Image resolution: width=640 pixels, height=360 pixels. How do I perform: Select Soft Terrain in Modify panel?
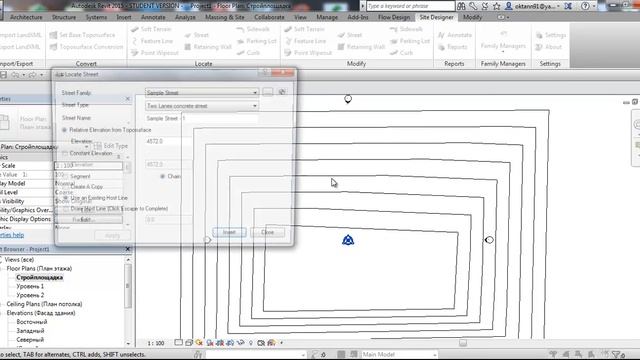click(304, 29)
